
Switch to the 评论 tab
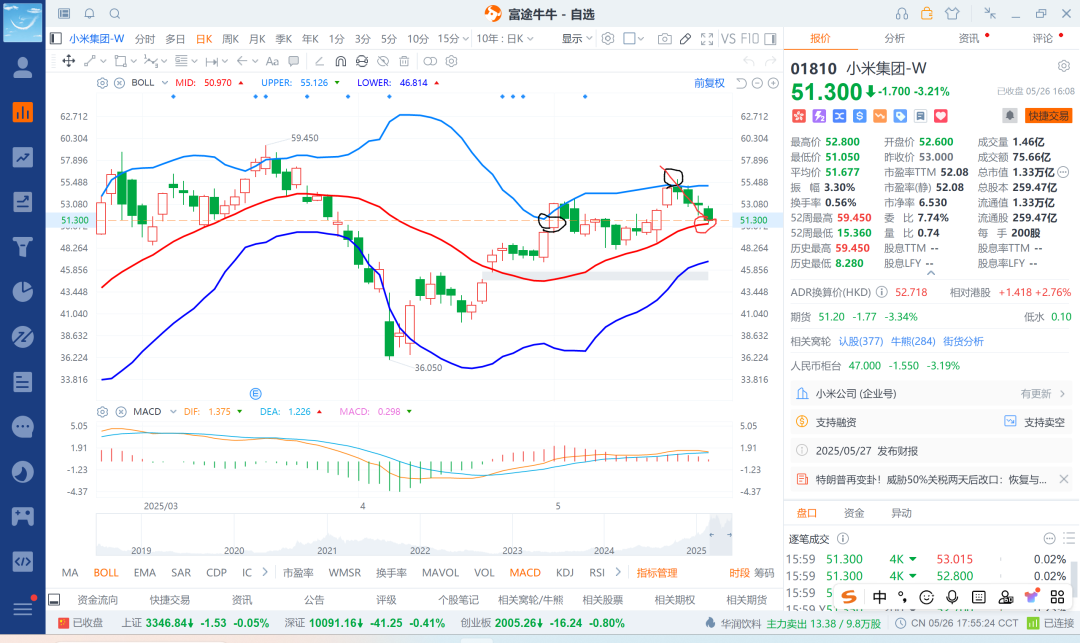[x=1042, y=39]
